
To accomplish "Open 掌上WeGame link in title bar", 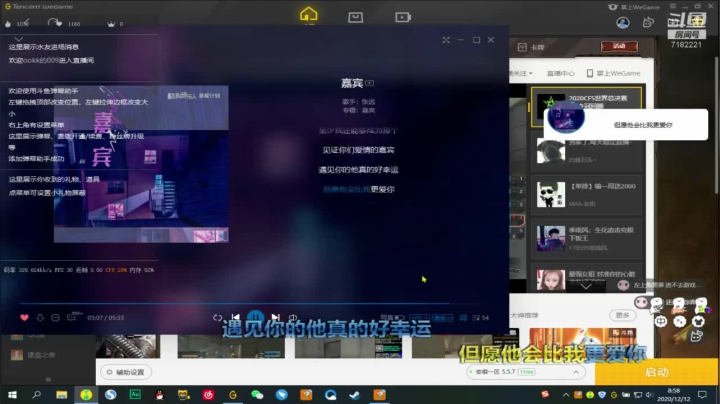I will coord(634,7).
